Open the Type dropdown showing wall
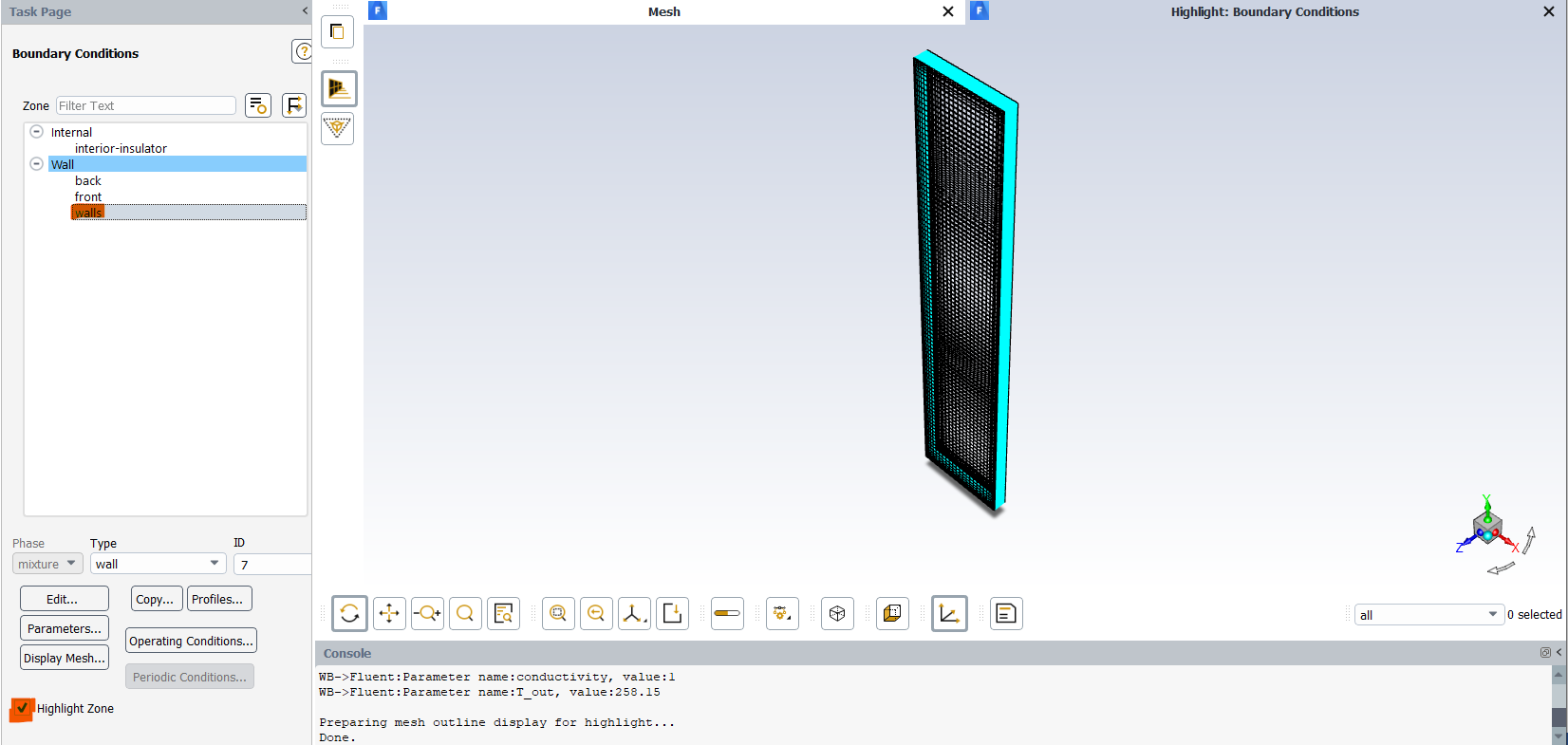1568x745 pixels. coord(159,564)
